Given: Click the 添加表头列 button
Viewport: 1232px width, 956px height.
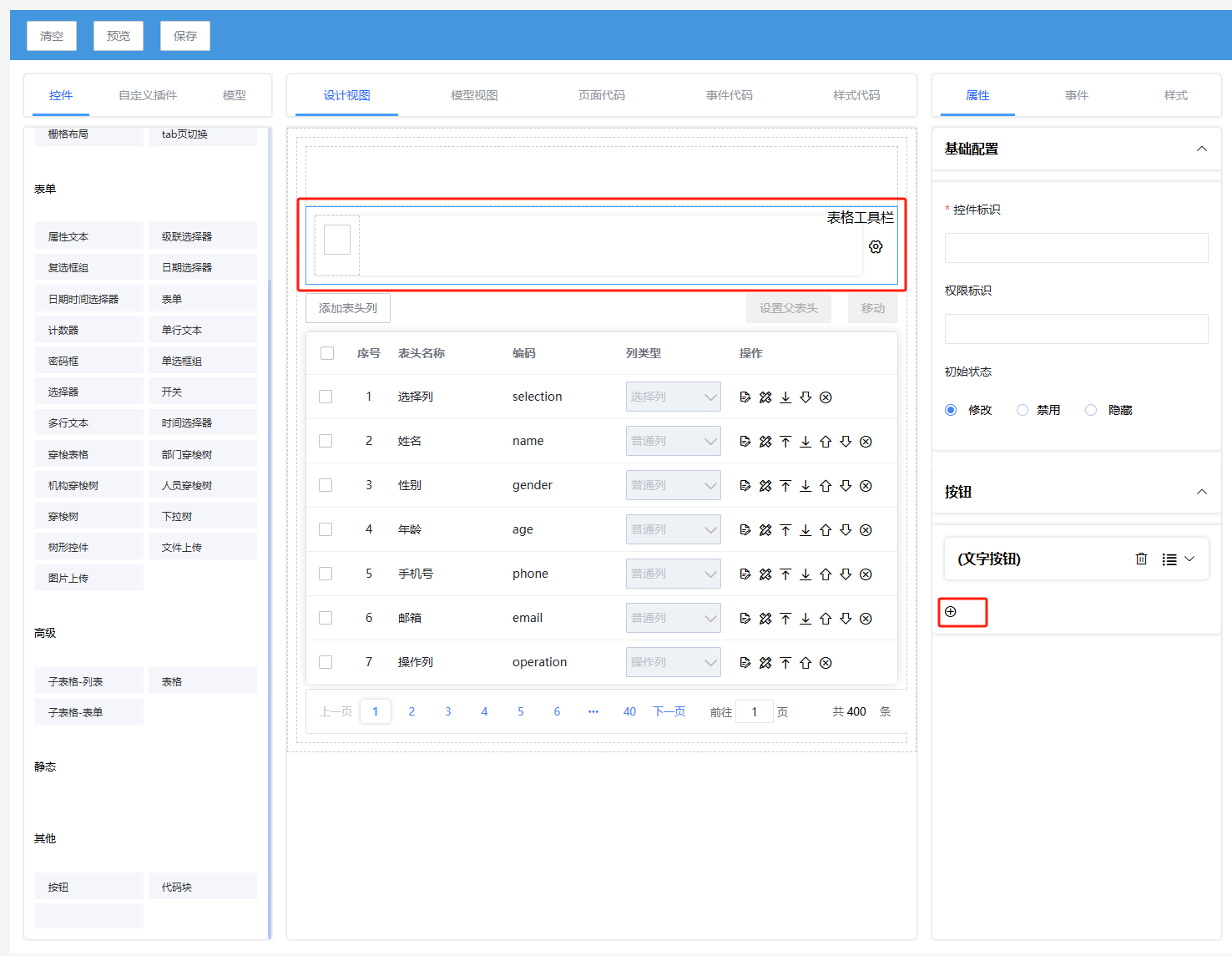Looking at the screenshot, I should [x=348, y=308].
